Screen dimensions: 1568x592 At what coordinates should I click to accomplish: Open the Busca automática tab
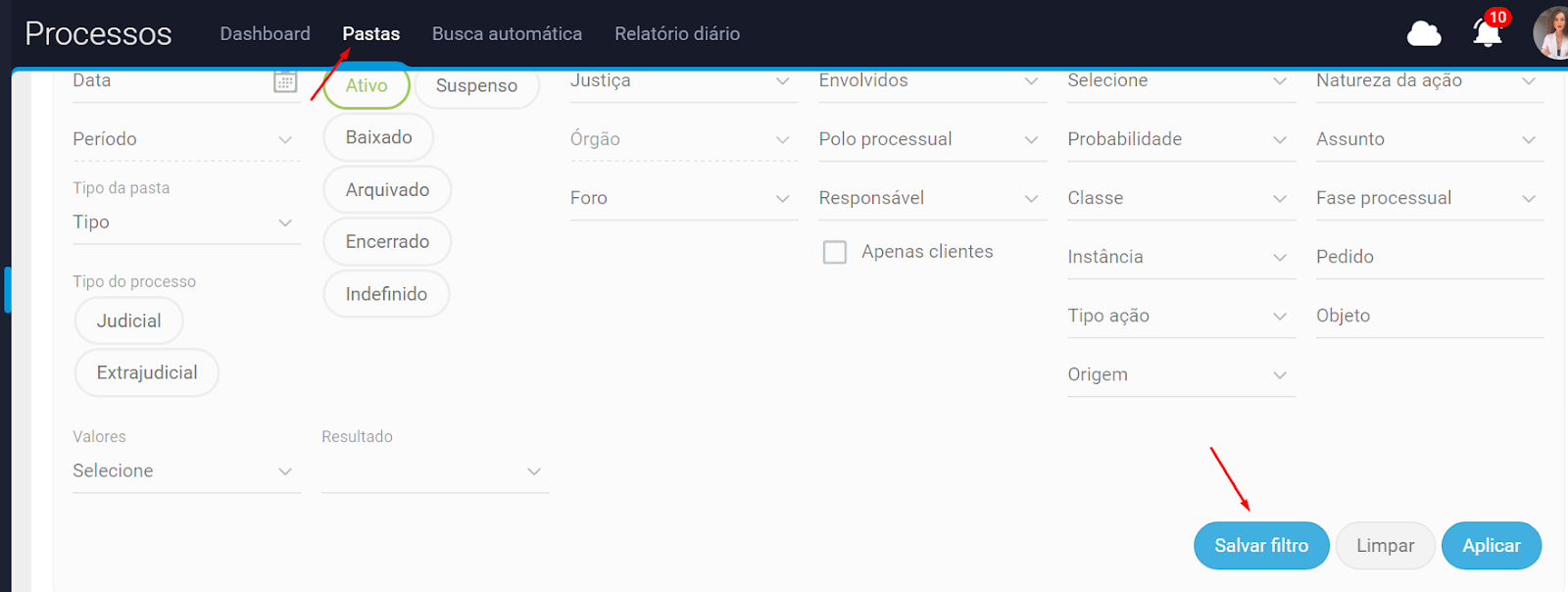[x=507, y=34]
